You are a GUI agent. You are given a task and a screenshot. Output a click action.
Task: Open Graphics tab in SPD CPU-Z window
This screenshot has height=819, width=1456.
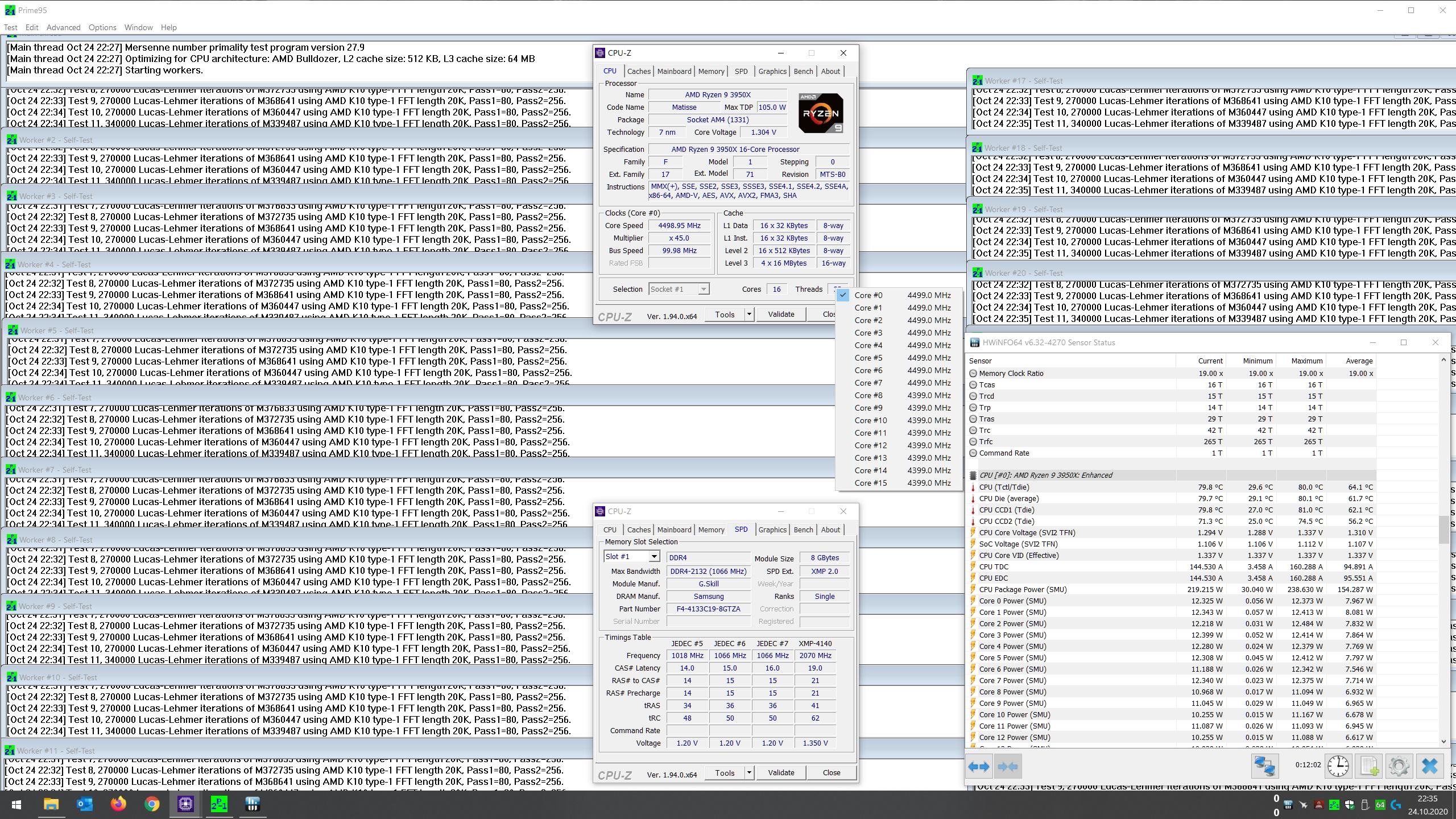pos(772,530)
